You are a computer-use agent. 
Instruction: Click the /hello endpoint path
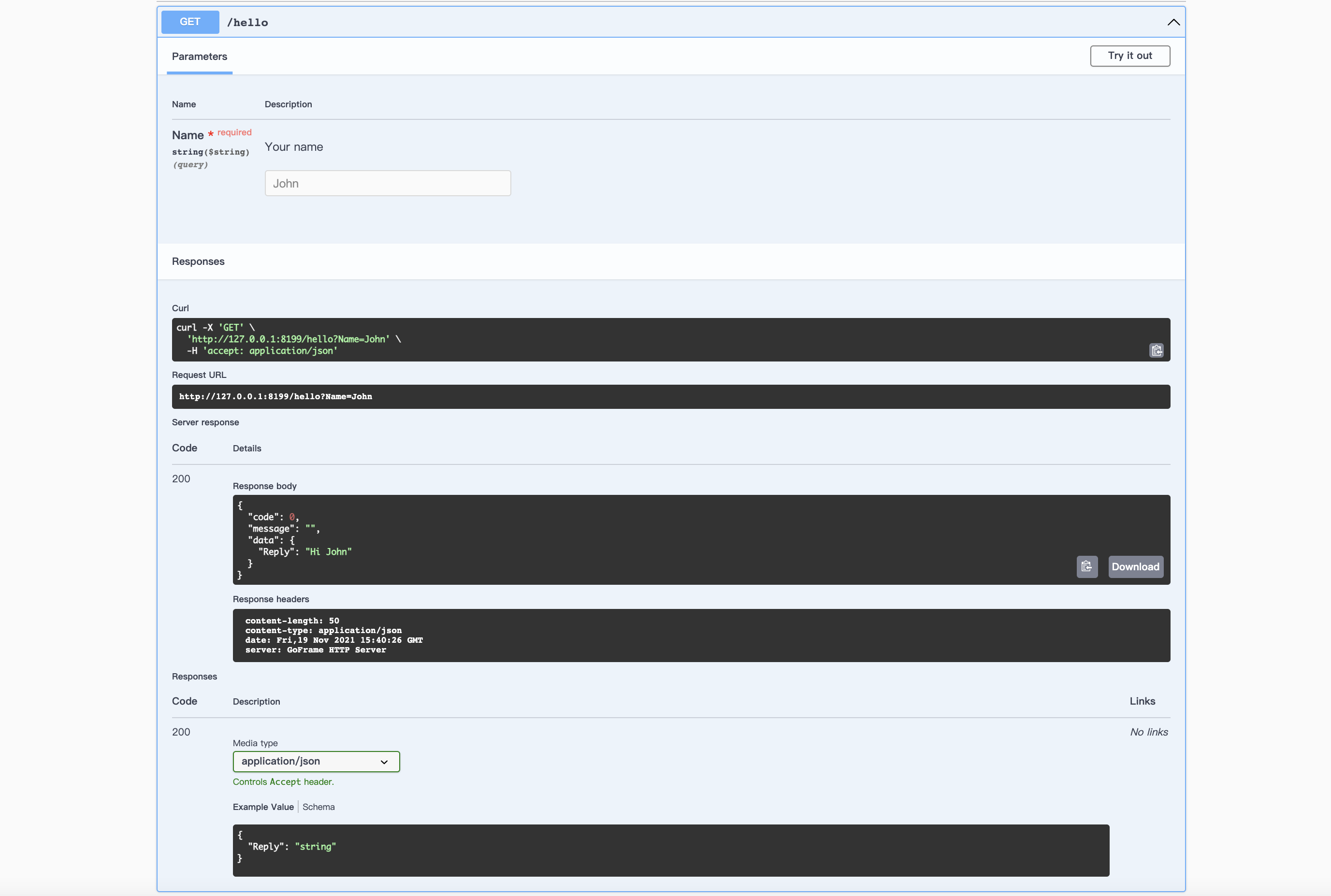247,22
